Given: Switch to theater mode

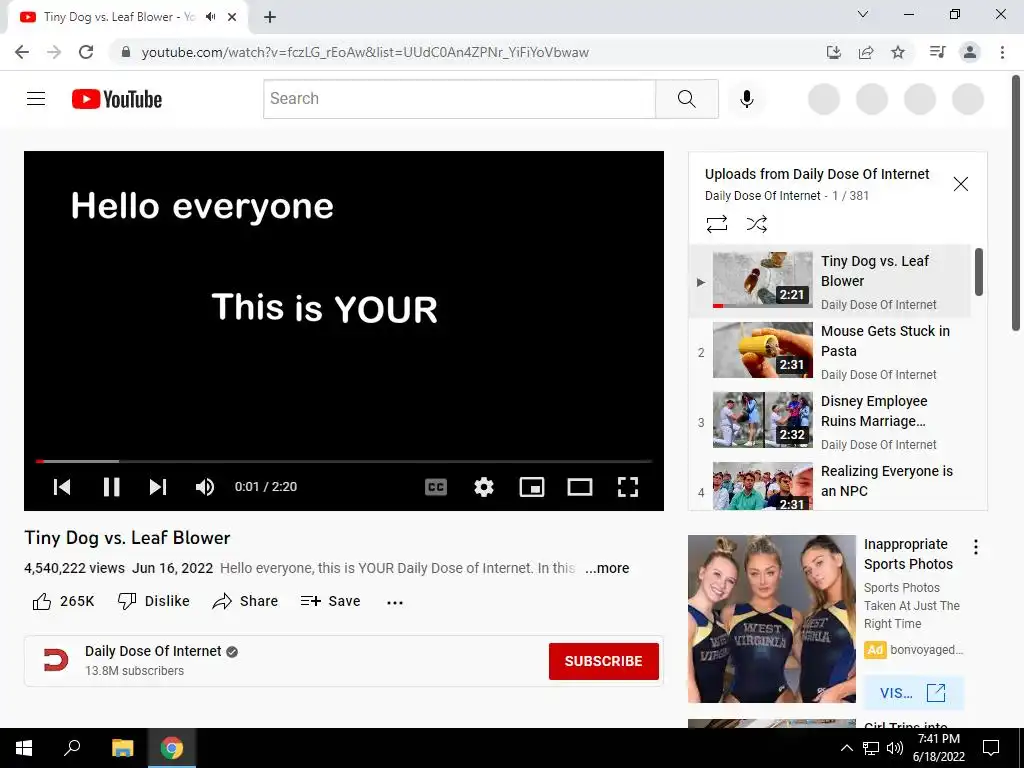Looking at the screenshot, I should pos(579,487).
